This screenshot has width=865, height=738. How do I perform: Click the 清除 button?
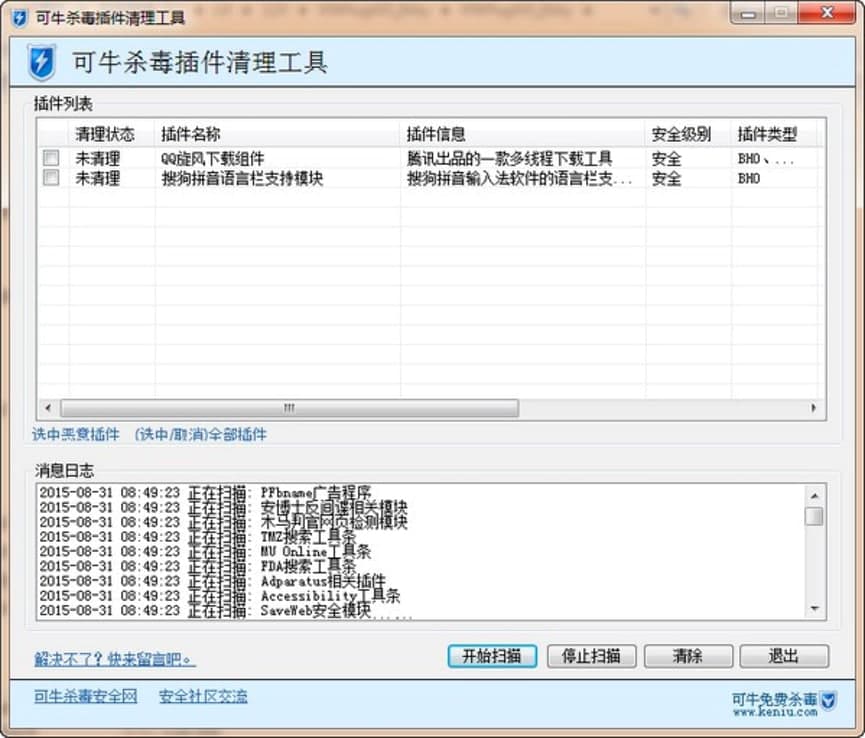688,656
